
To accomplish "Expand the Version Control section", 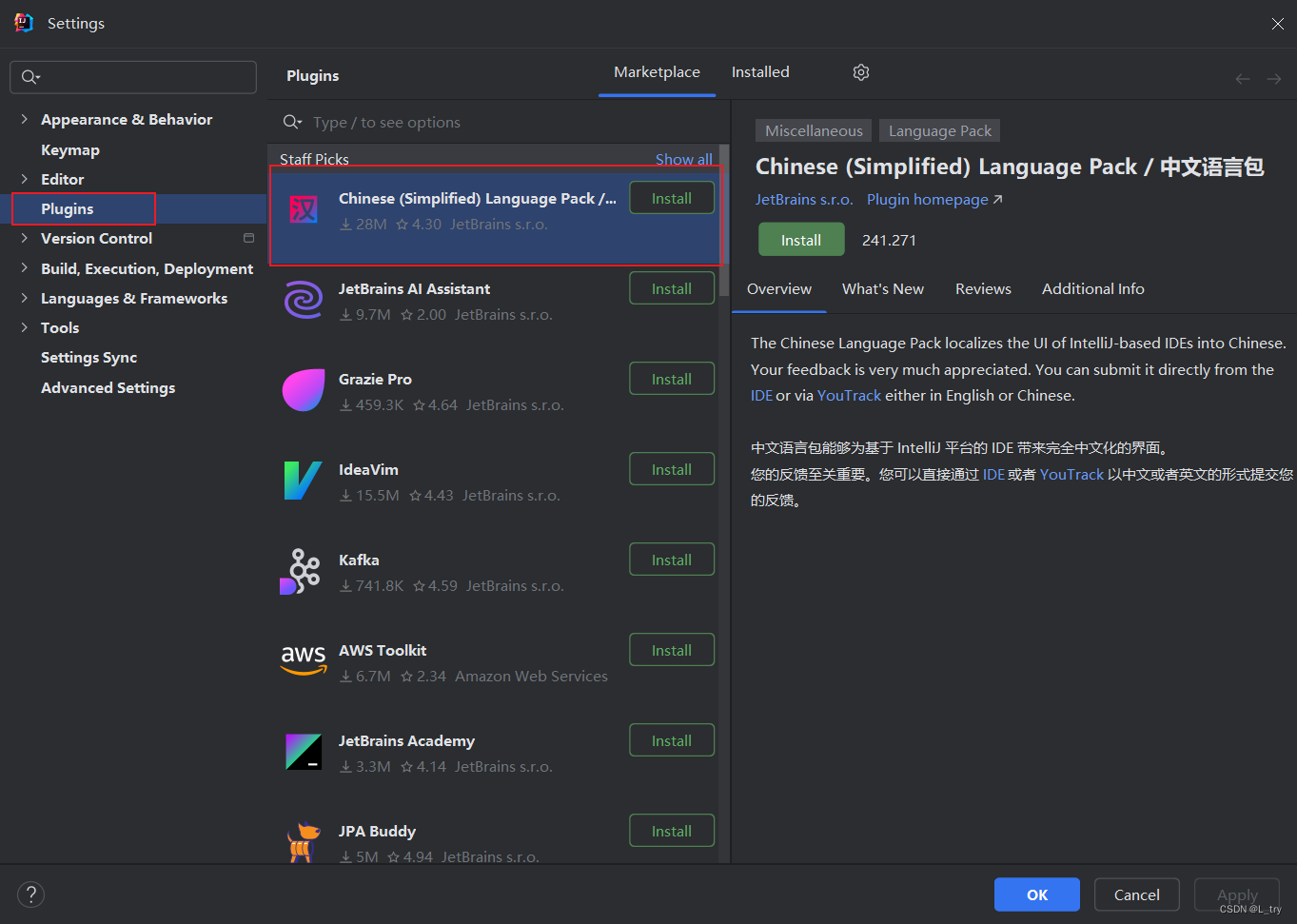I will click(24, 238).
